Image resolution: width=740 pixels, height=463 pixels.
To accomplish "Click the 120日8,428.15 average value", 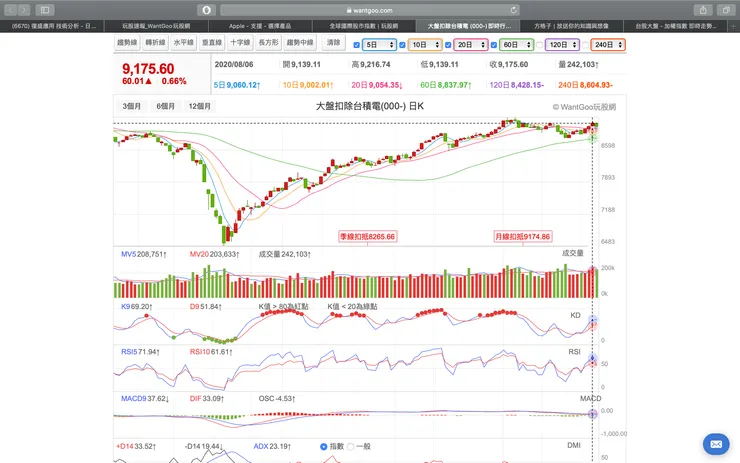I will 517,85.
